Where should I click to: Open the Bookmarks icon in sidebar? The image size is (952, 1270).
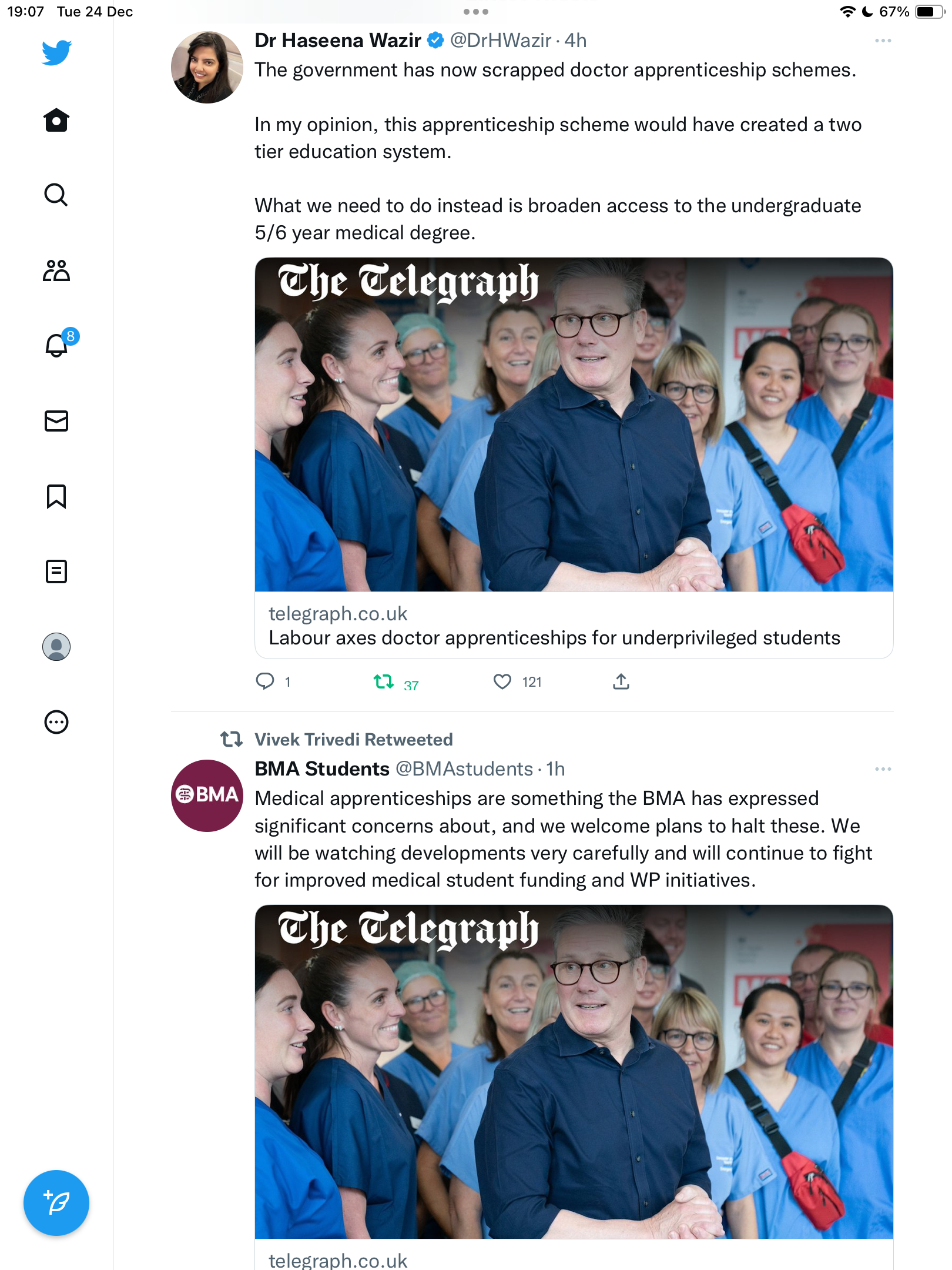pyautogui.click(x=56, y=496)
